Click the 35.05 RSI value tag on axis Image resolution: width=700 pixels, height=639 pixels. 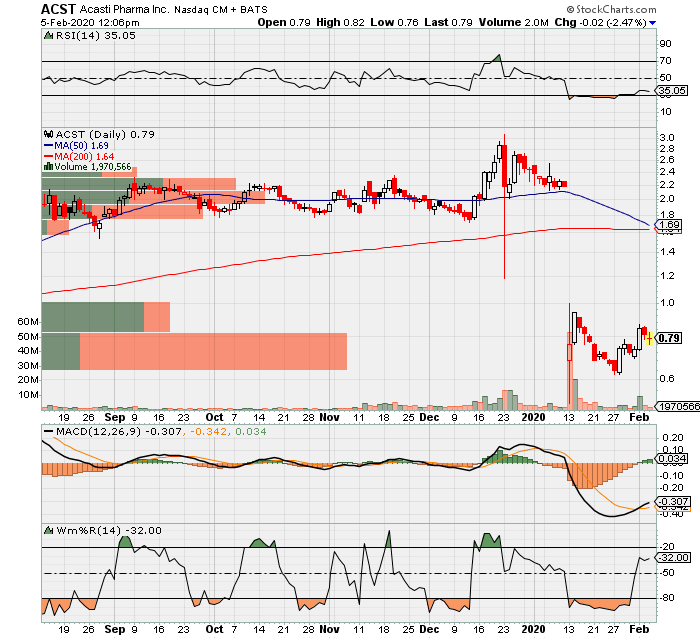tap(672, 91)
